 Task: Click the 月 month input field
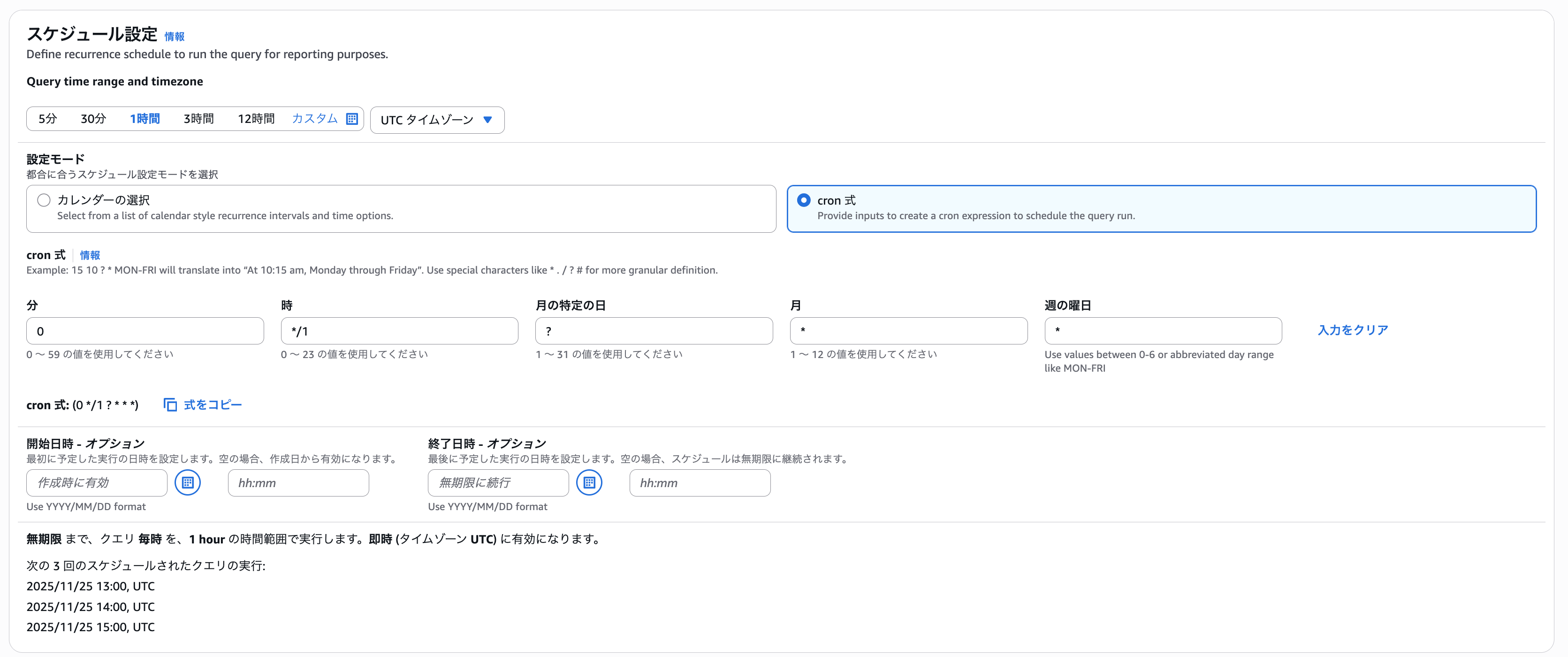pos(908,331)
